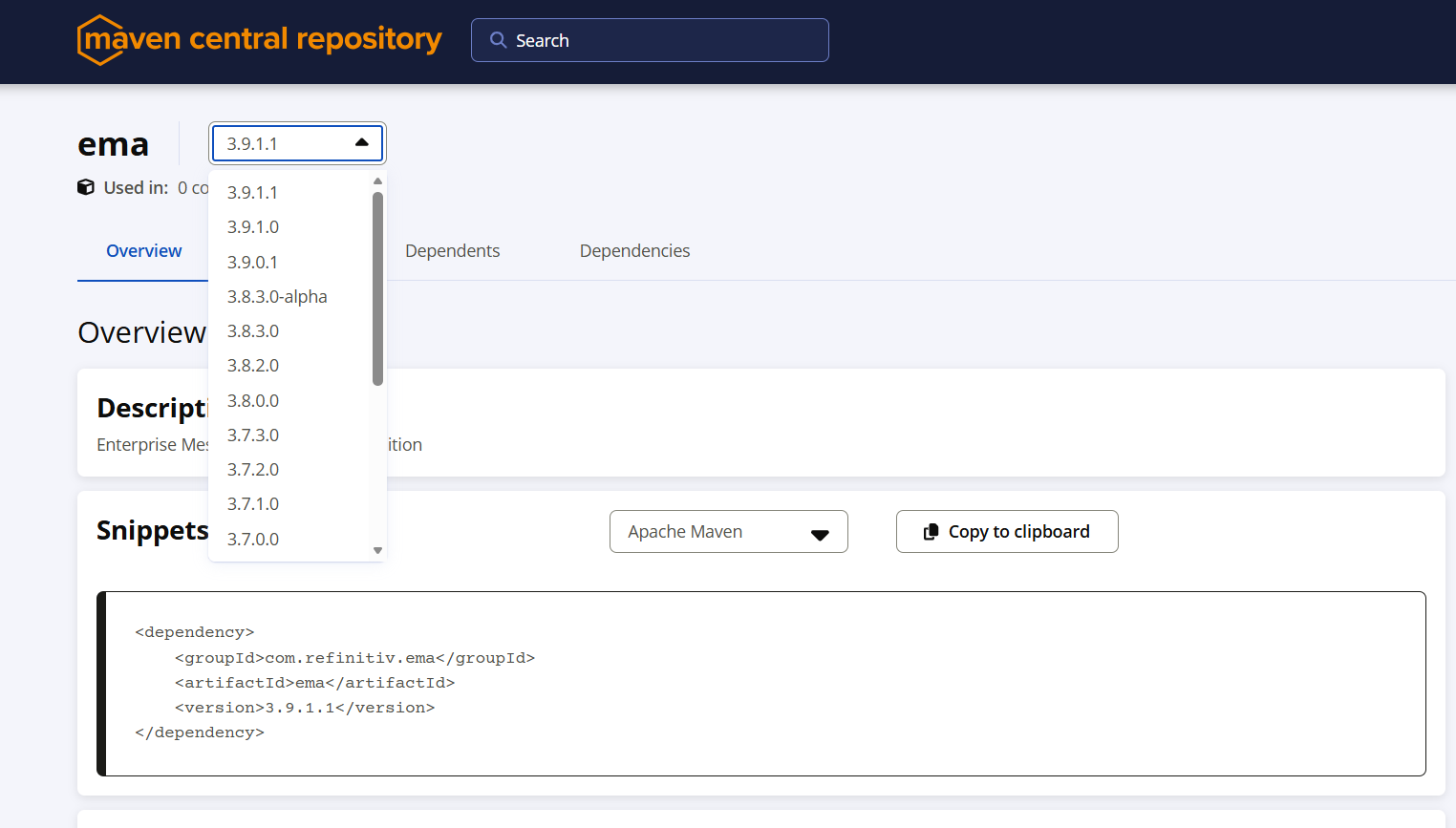This screenshot has width=1456, height=828.
Task: Click version list scroll up arrow
Action: pos(378,180)
